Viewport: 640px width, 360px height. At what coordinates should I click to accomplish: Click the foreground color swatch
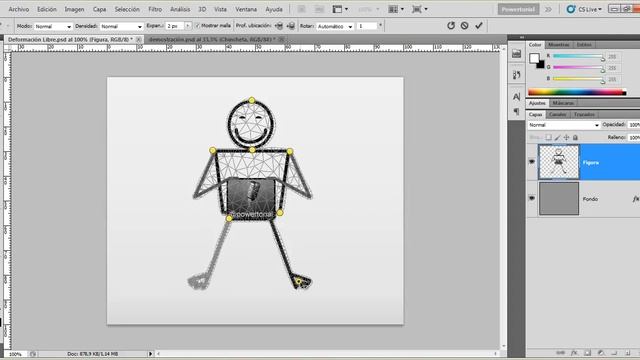coord(534,58)
